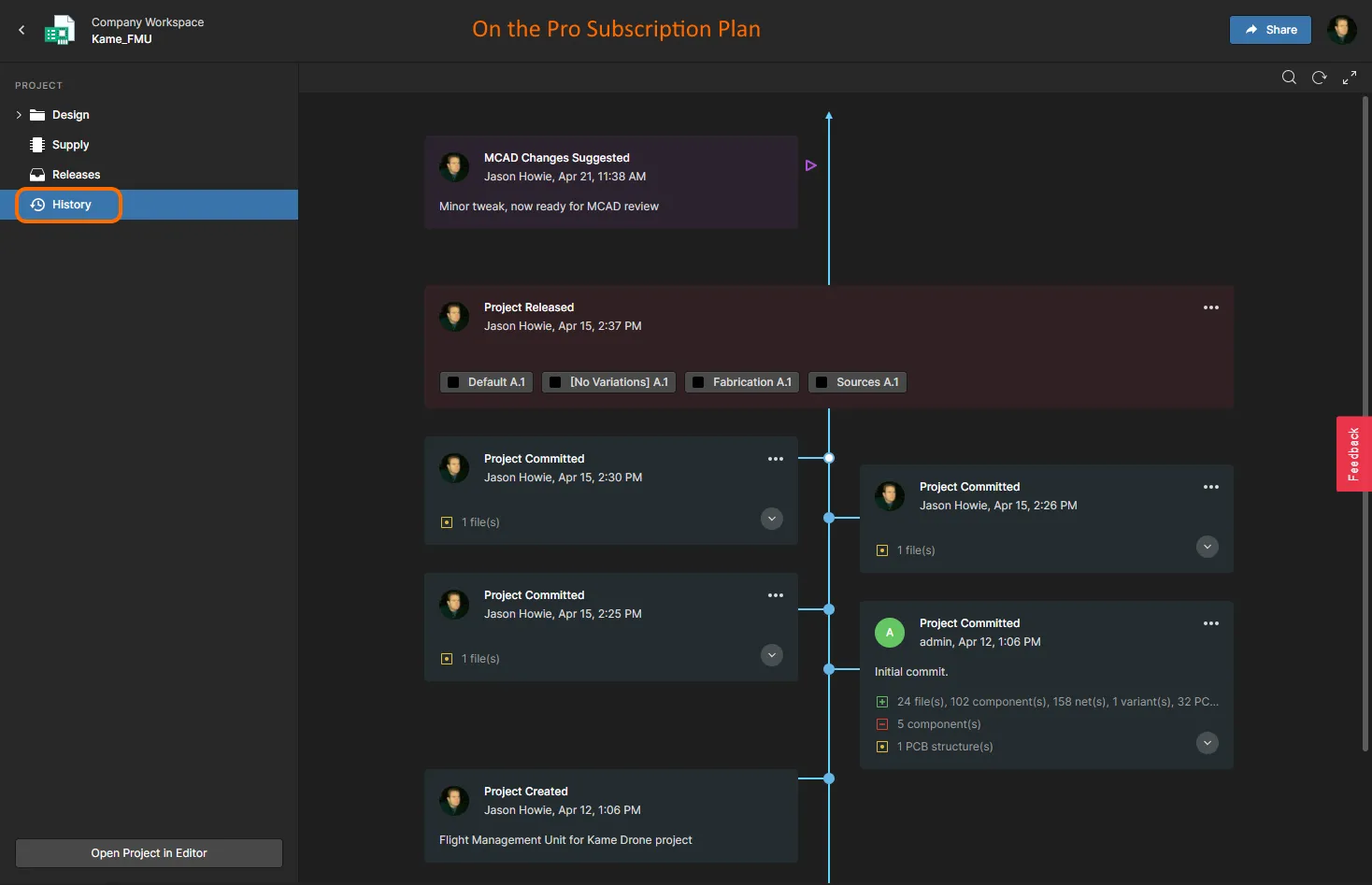This screenshot has width=1372, height=885.
Task: Expand history view to full screen
Action: point(1350,78)
